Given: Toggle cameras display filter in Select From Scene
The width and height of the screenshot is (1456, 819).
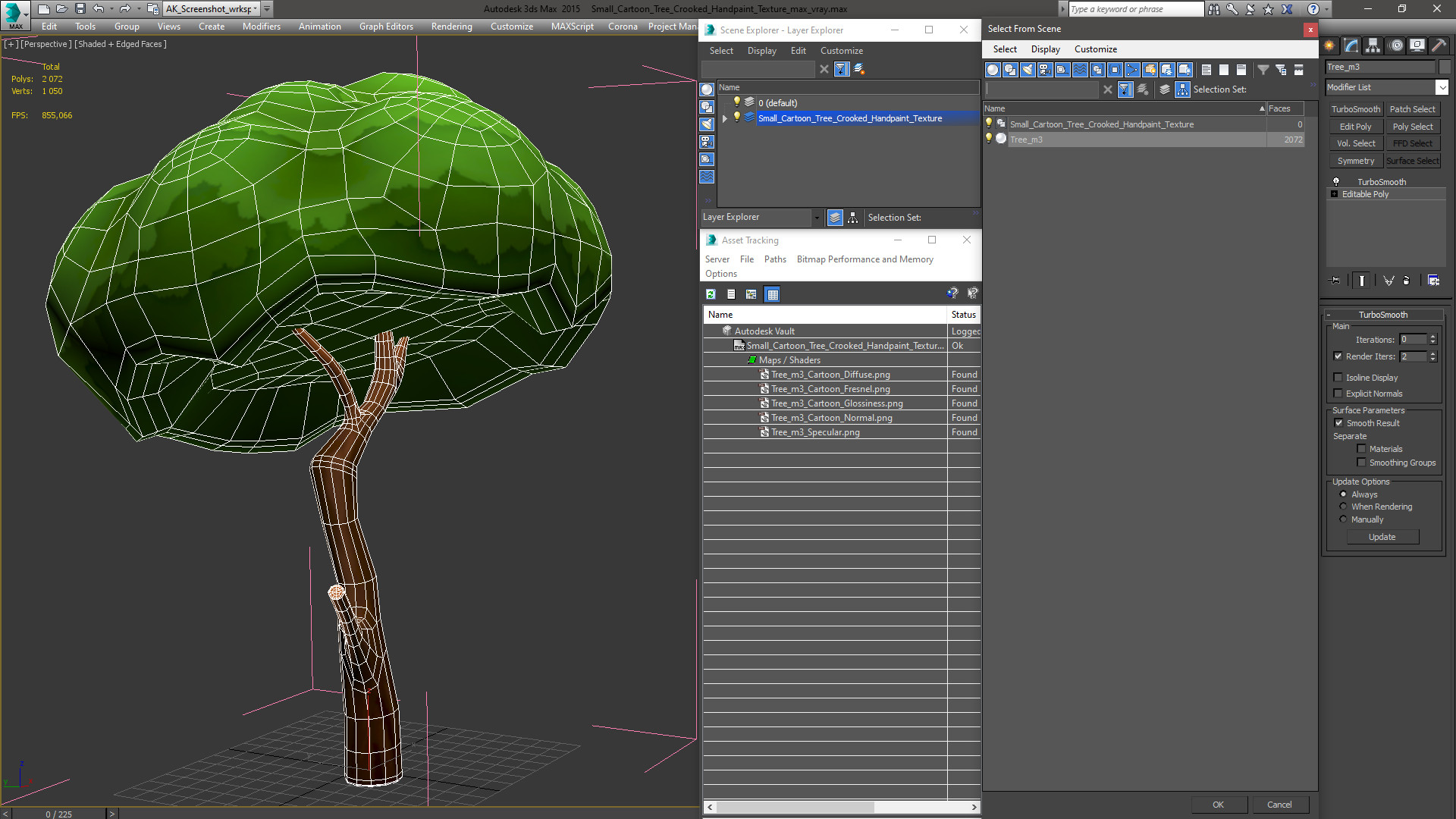Looking at the screenshot, I should click(1045, 70).
